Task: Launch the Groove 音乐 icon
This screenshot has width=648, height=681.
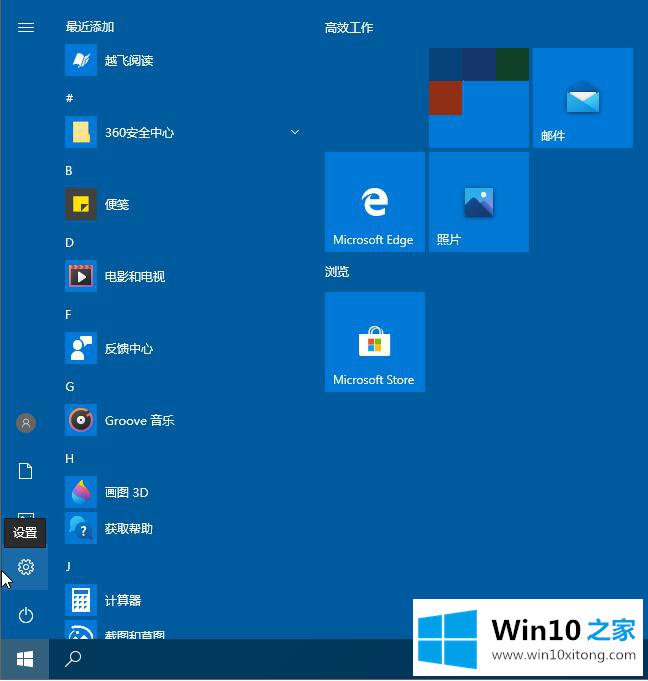Action: pyautogui.click(x=81, y=420)
